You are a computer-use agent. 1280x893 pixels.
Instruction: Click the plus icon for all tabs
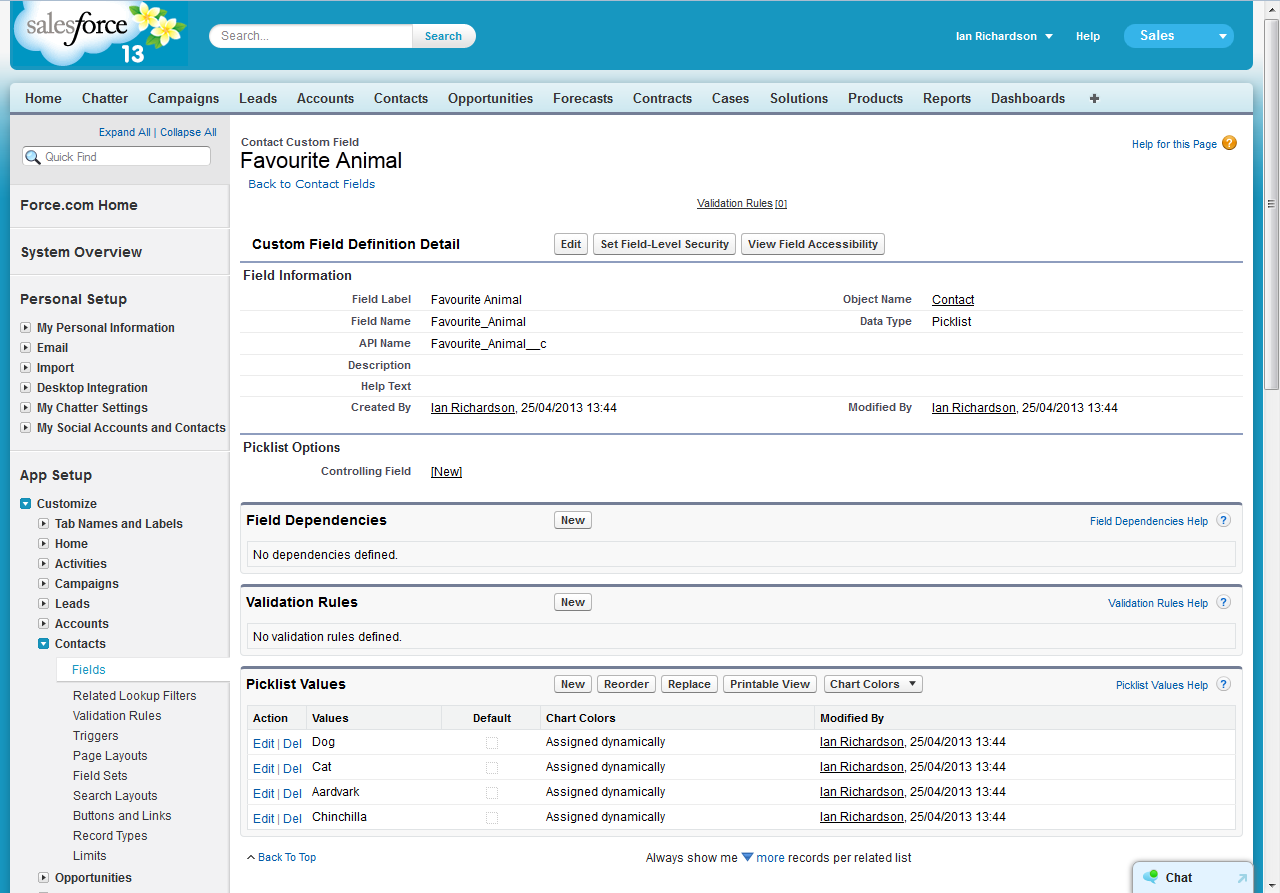(1094, 98)
